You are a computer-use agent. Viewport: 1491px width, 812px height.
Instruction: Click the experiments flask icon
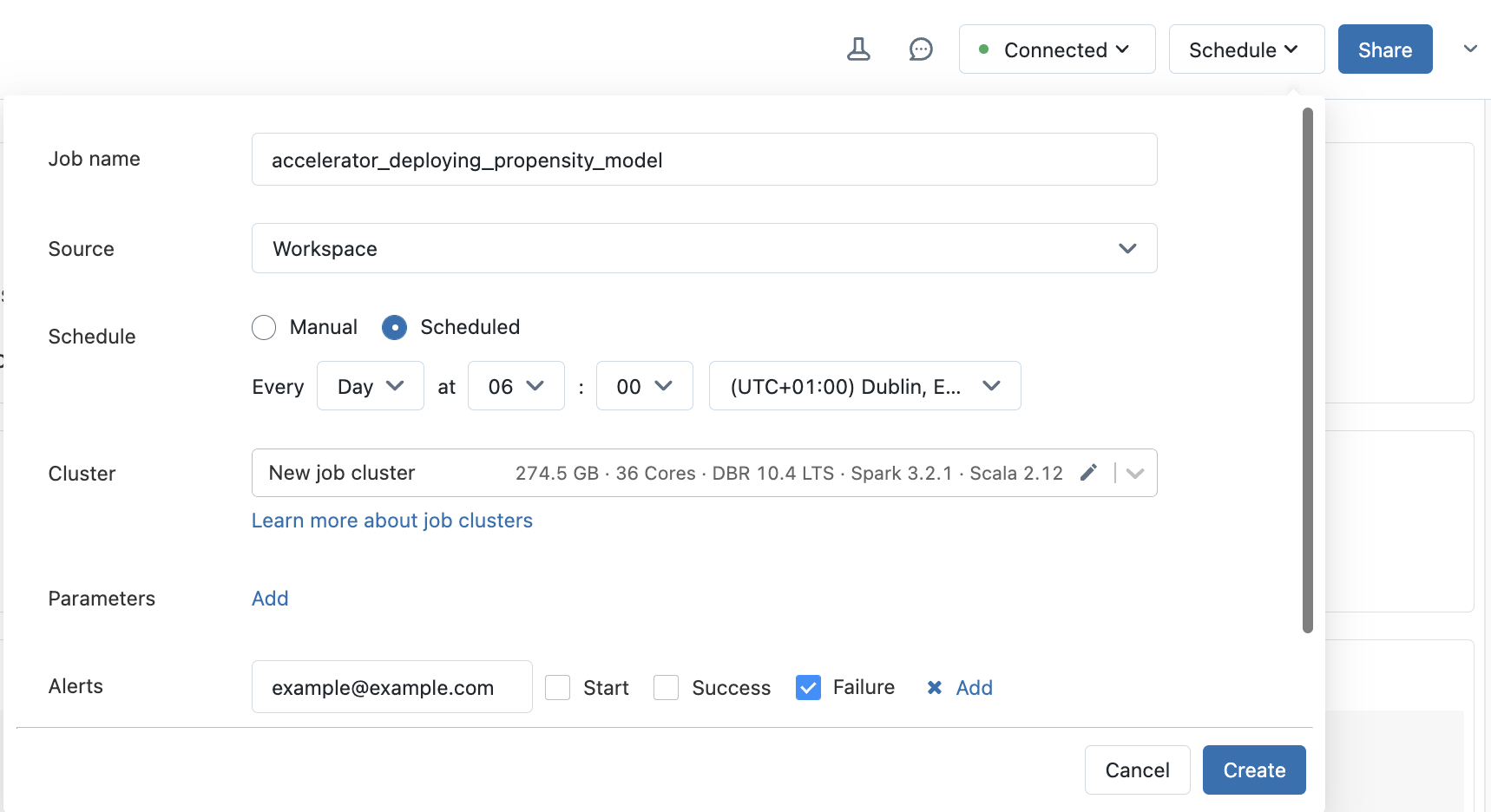coord(859,49)
